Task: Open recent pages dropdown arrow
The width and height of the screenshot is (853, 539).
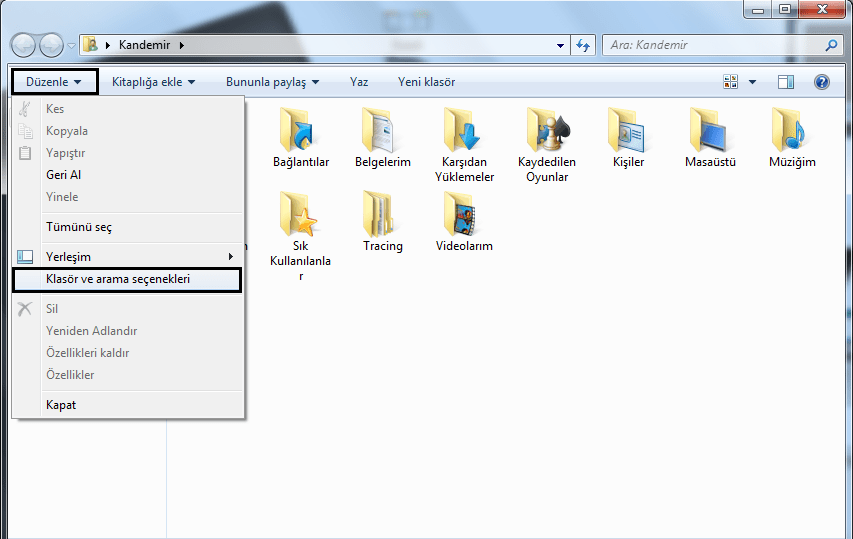Action: [71, 46]
